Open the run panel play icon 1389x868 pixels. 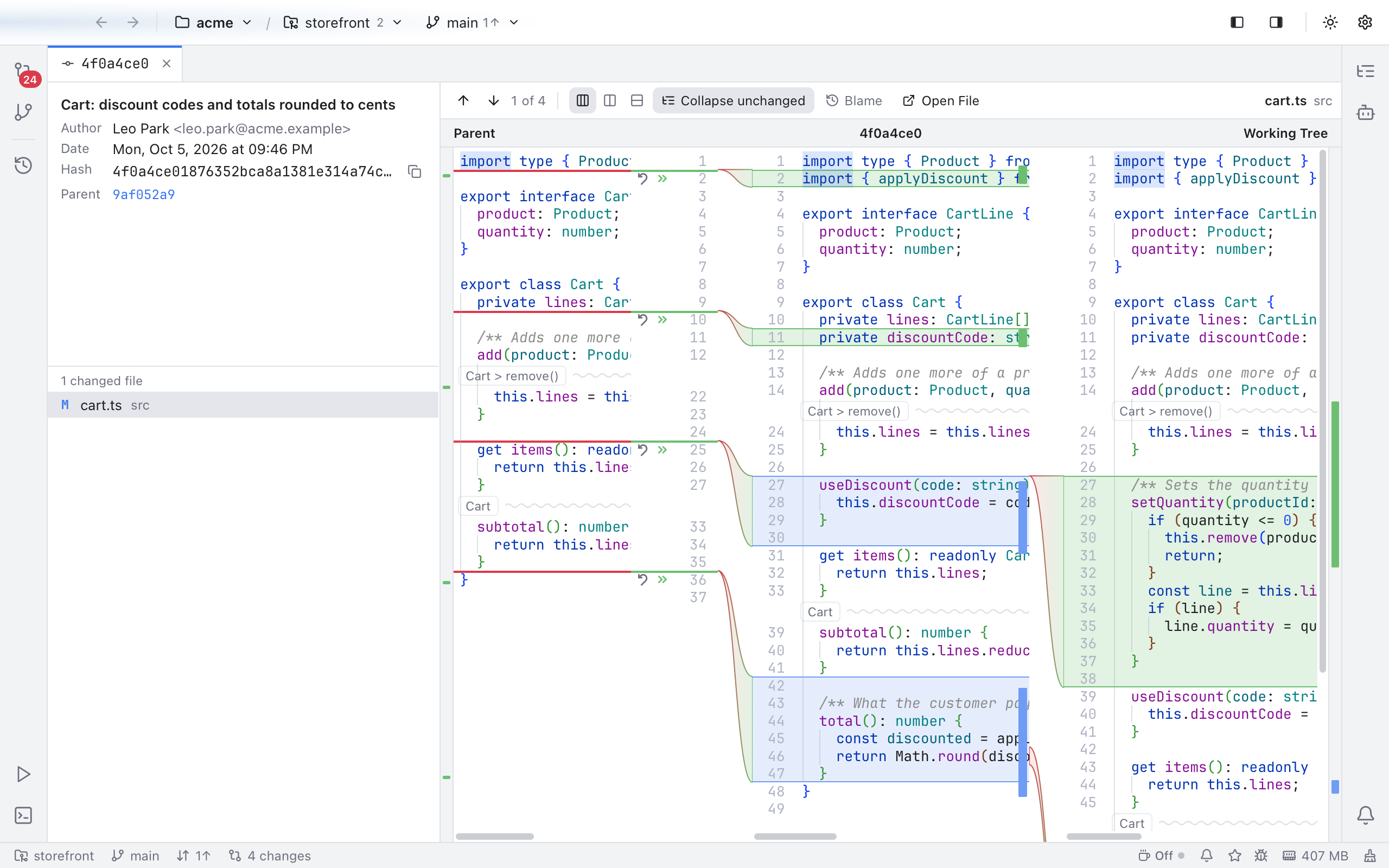coord(23,774)
